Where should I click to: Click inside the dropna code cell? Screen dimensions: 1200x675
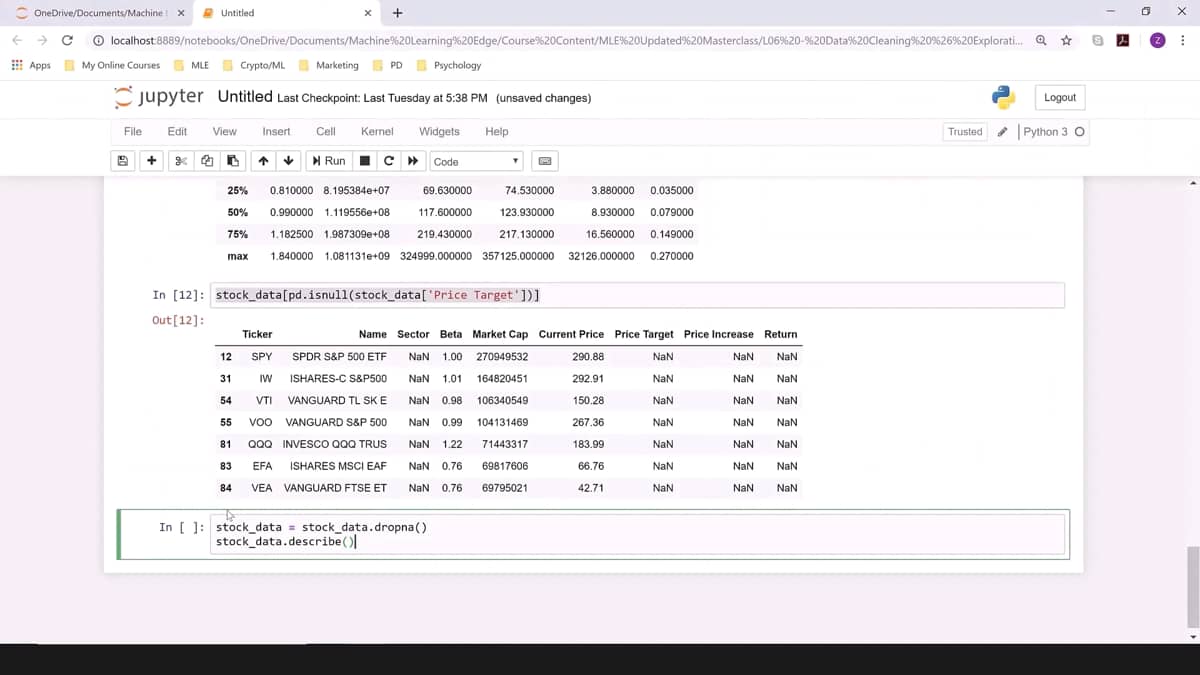(638, 534)
